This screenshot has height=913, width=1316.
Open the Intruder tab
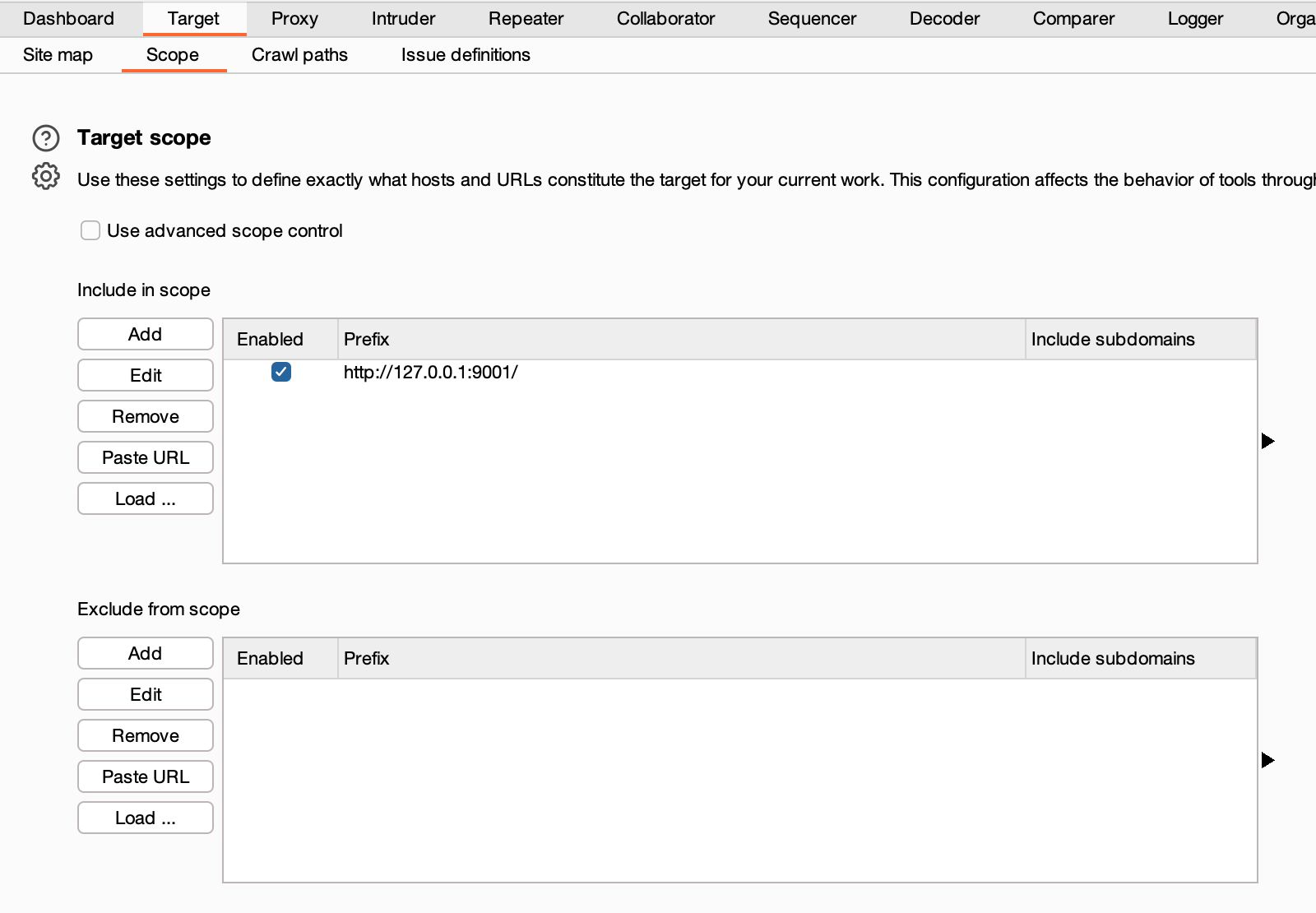(403, 19)
